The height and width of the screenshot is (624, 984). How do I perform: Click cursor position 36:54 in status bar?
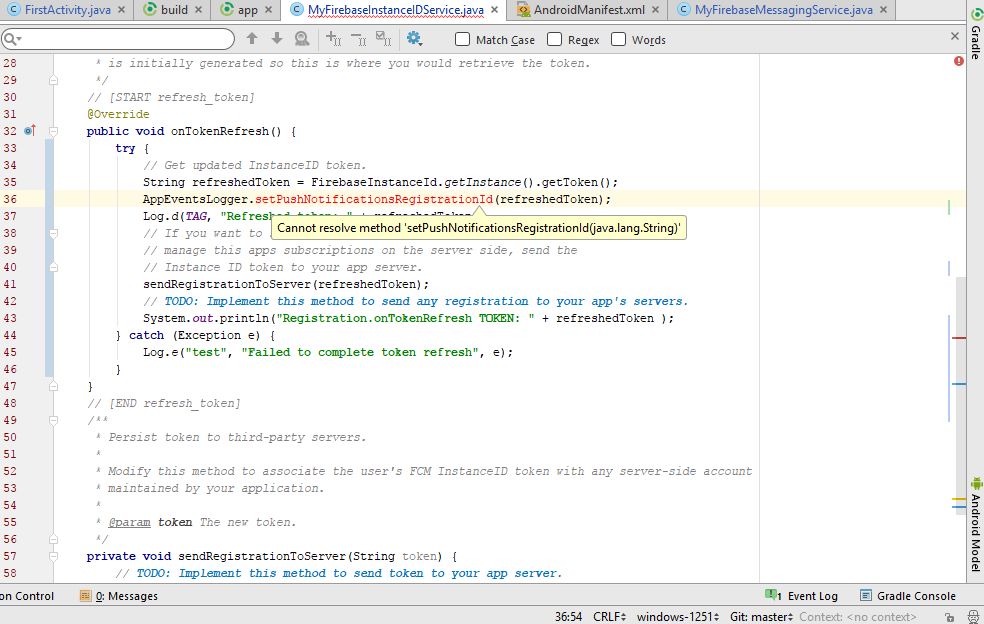568,616
